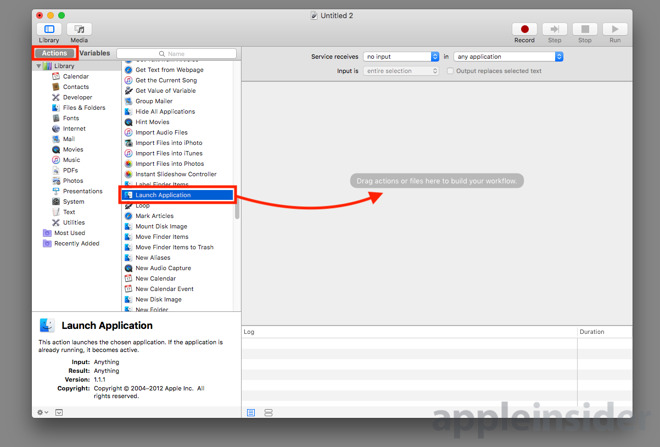
Task: Open the Recently Added smart group
Action: 77,243
